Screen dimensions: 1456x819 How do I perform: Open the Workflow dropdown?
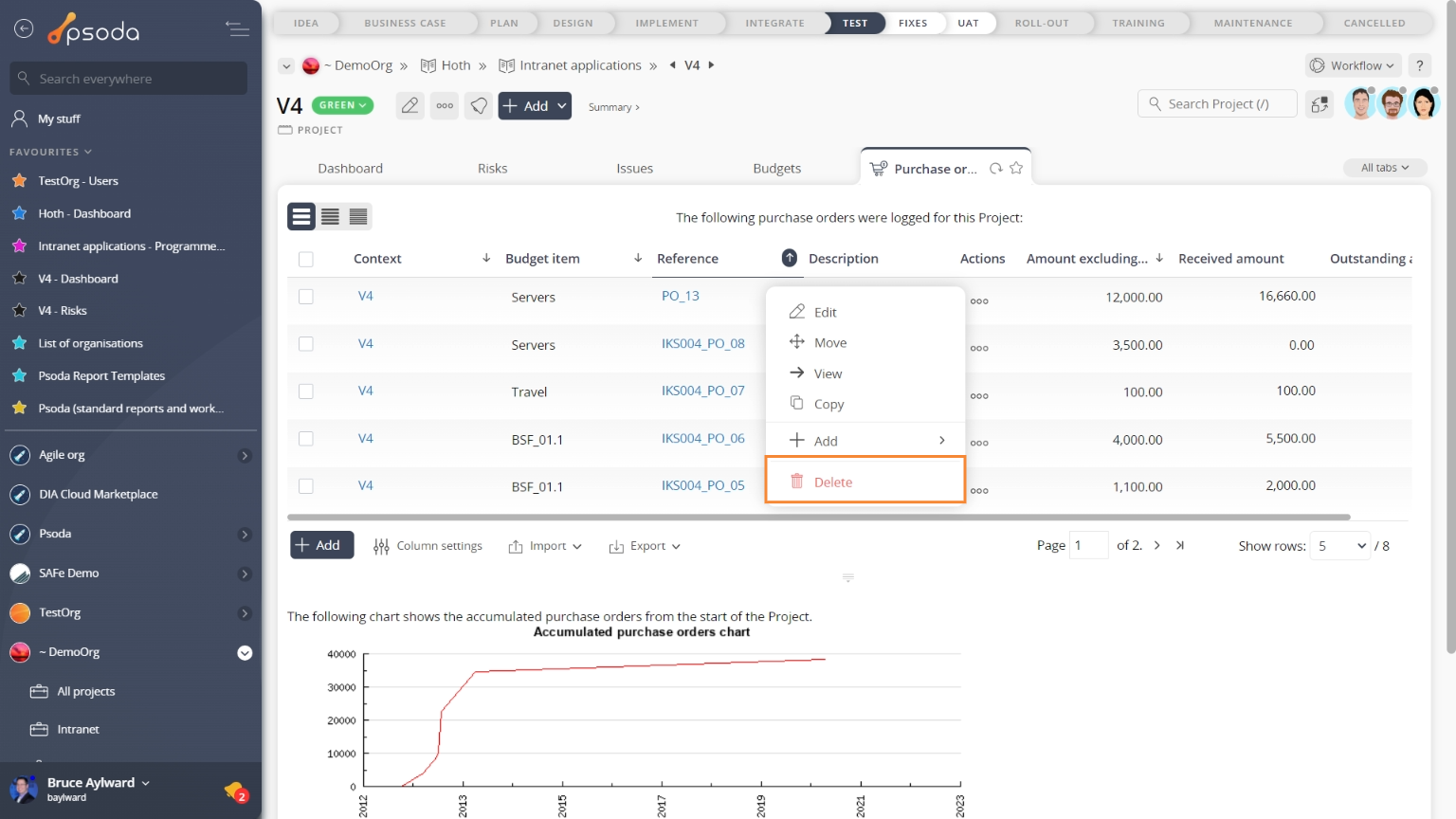[x=1353, y=65]
